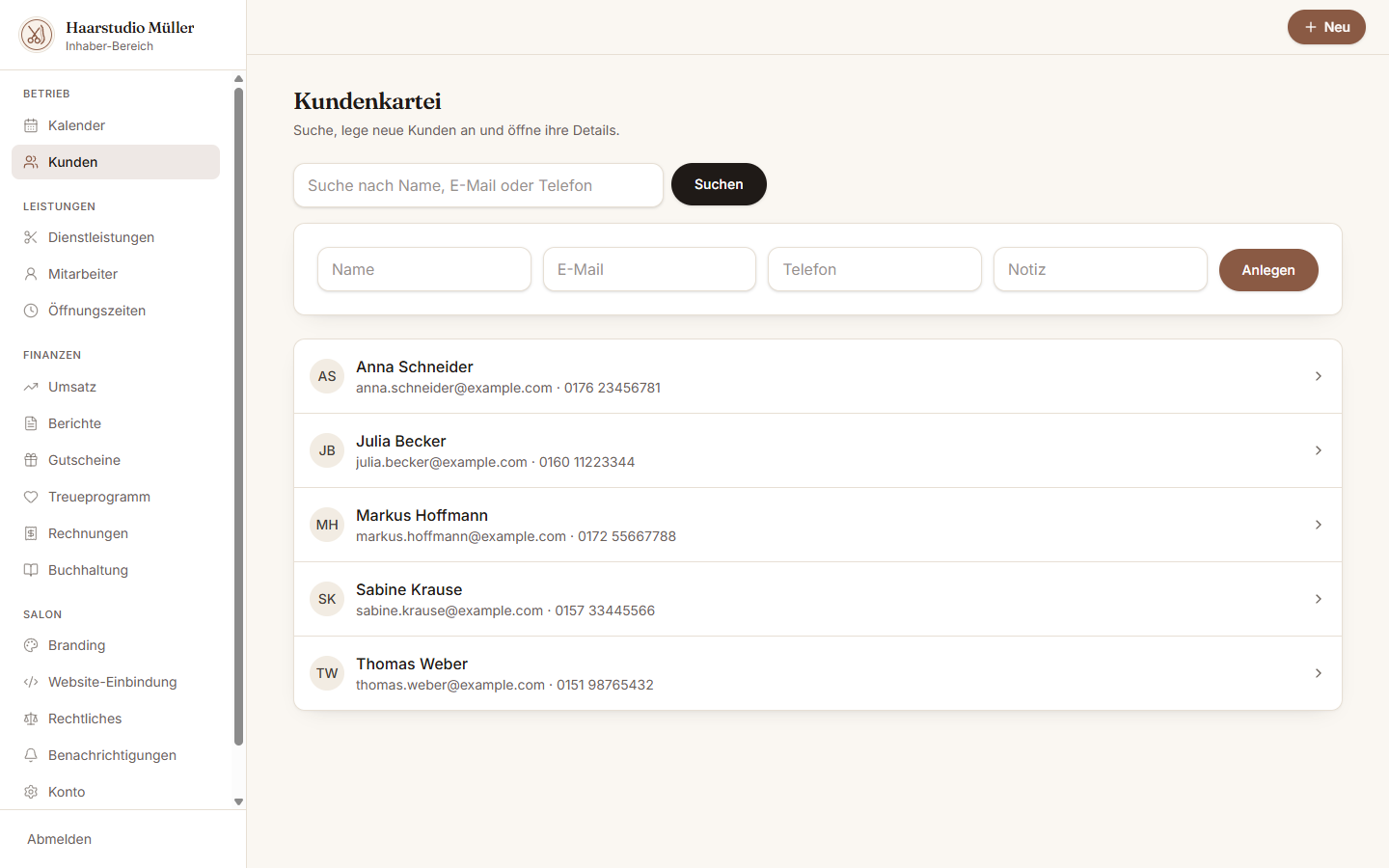Viewport: 1389px width, 868px height.
Task: Click the Buchhaltung book icon
Action: (31, 570)
